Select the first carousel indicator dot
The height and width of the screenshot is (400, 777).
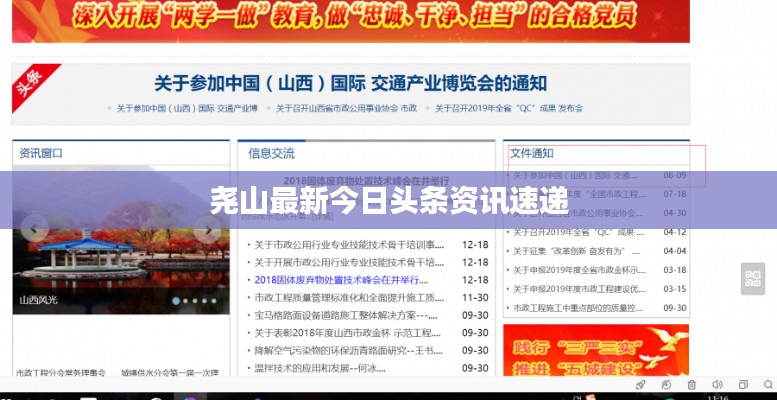point(176,301)
